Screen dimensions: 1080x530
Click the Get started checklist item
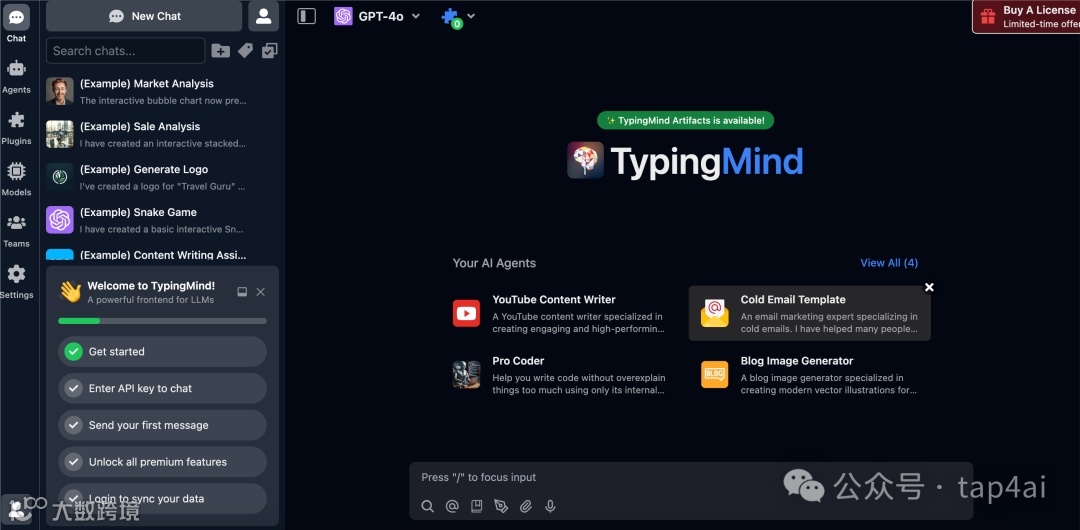tap(163, 351)
